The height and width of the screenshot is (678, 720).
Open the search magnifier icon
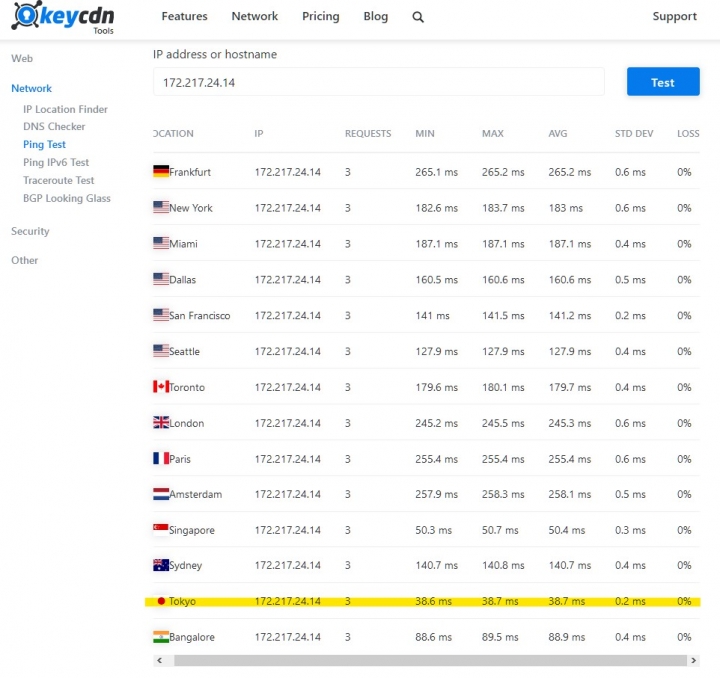click(x=417, y=17)
